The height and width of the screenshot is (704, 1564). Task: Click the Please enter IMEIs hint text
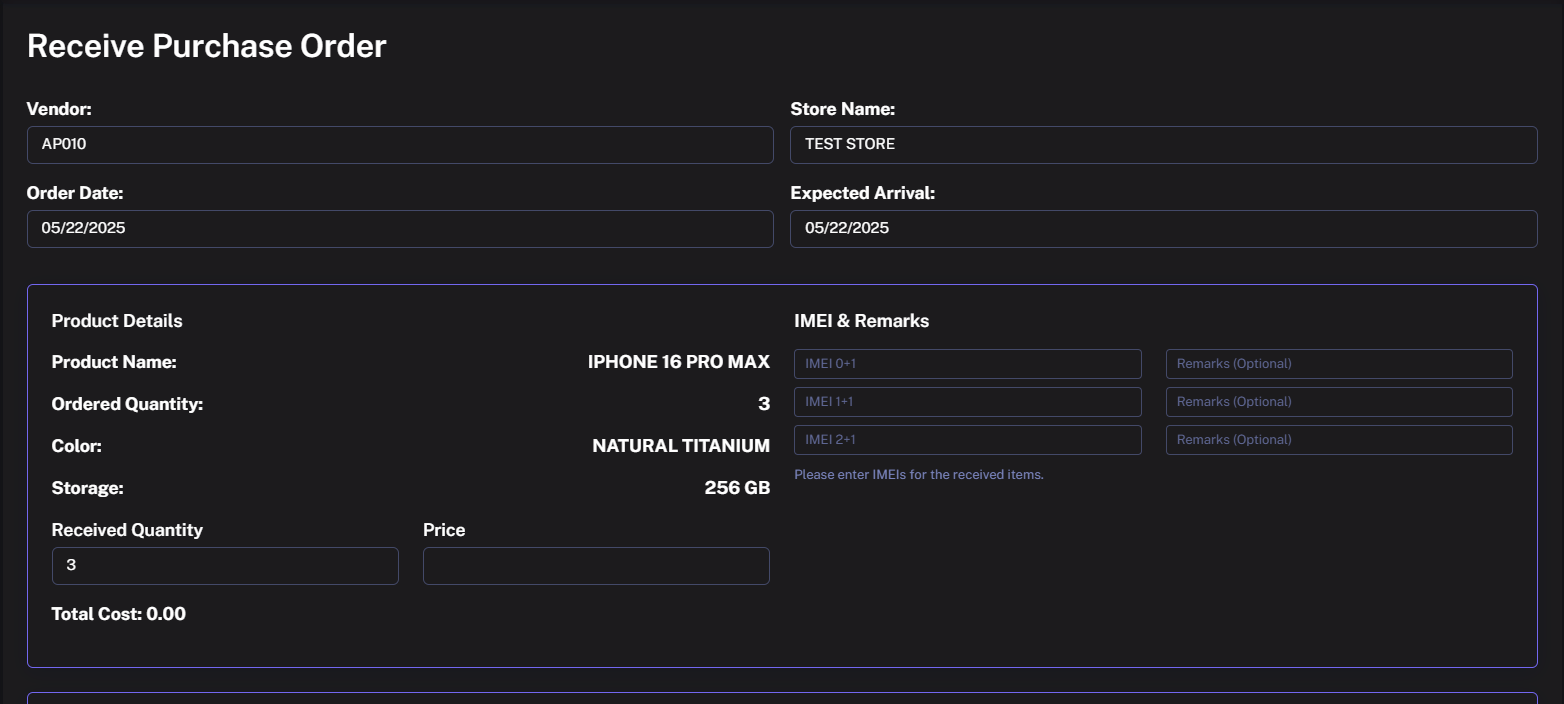click(x=919, y=475)
